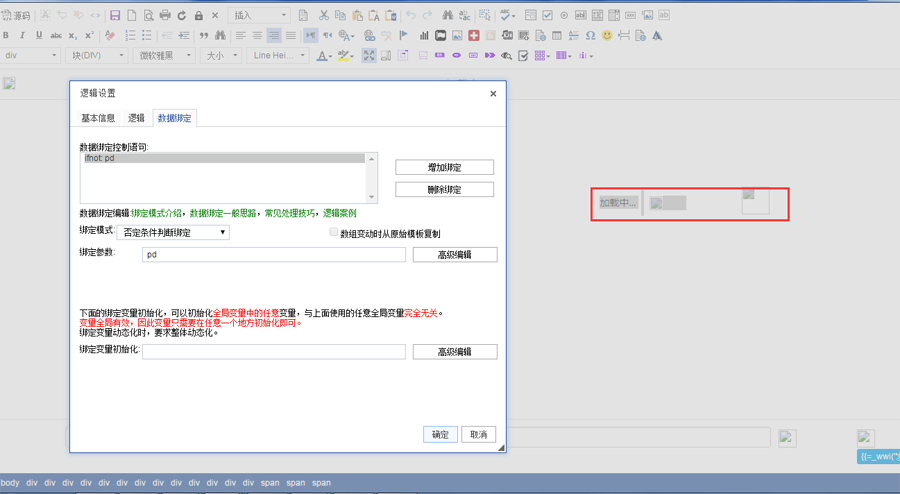The height and width of the screenshot is (494, 900).
Task: Click the 增加绑定 button
Action: point(444,167)
